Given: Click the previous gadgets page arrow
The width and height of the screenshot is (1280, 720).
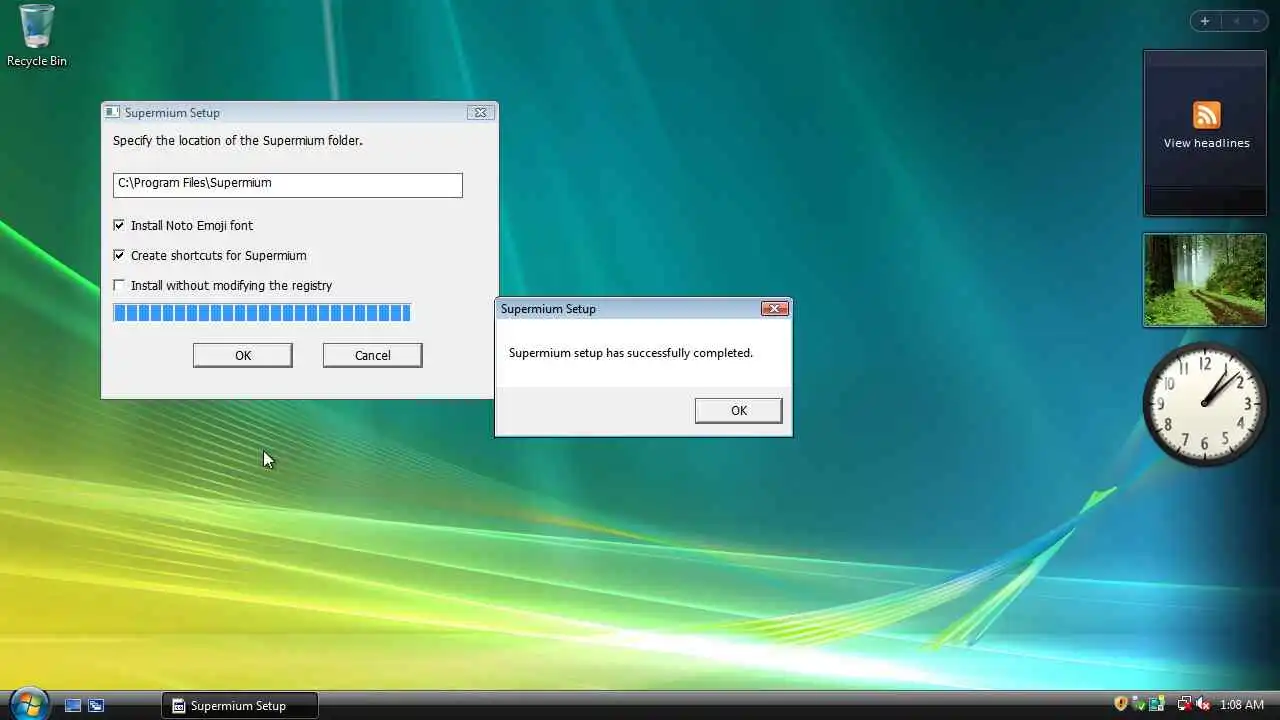Looking at the screenshot, I should [x=1235, y=21].
